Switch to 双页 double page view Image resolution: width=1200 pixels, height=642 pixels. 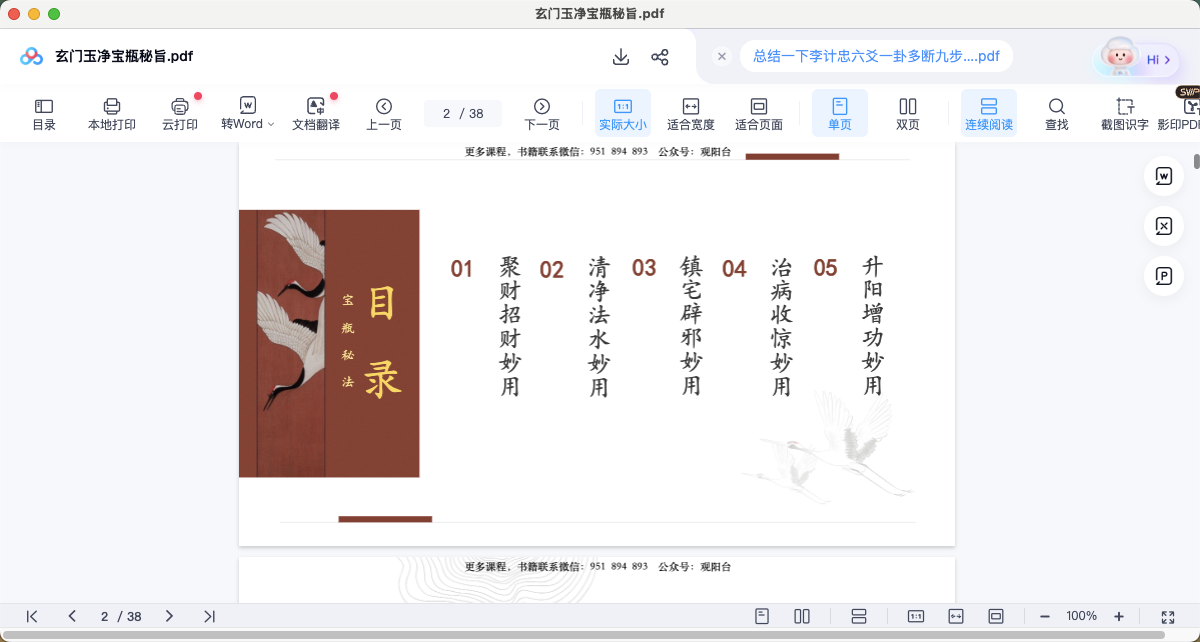click(908, 114)
